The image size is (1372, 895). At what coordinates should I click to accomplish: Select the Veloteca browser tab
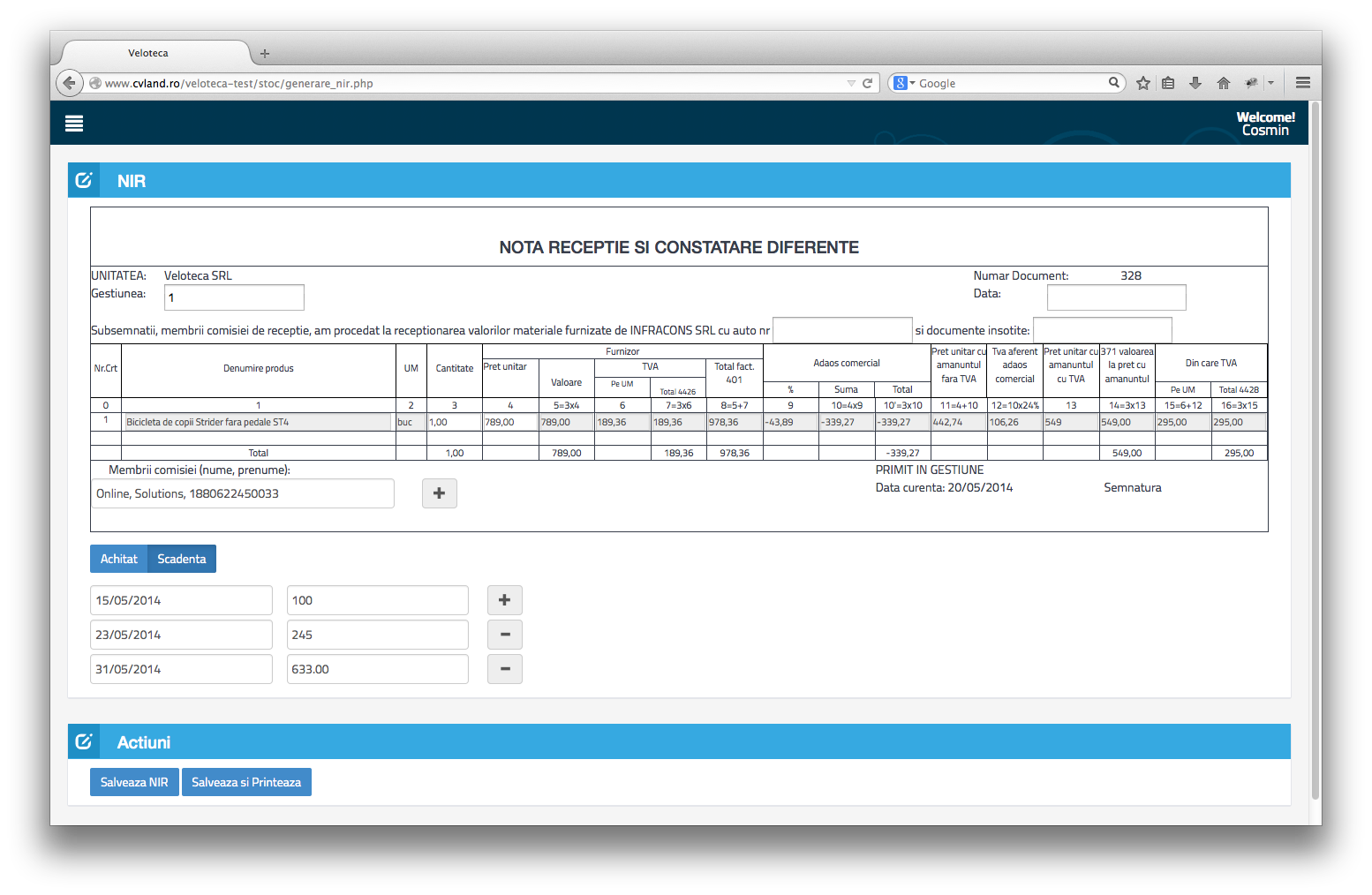(148, 53)
